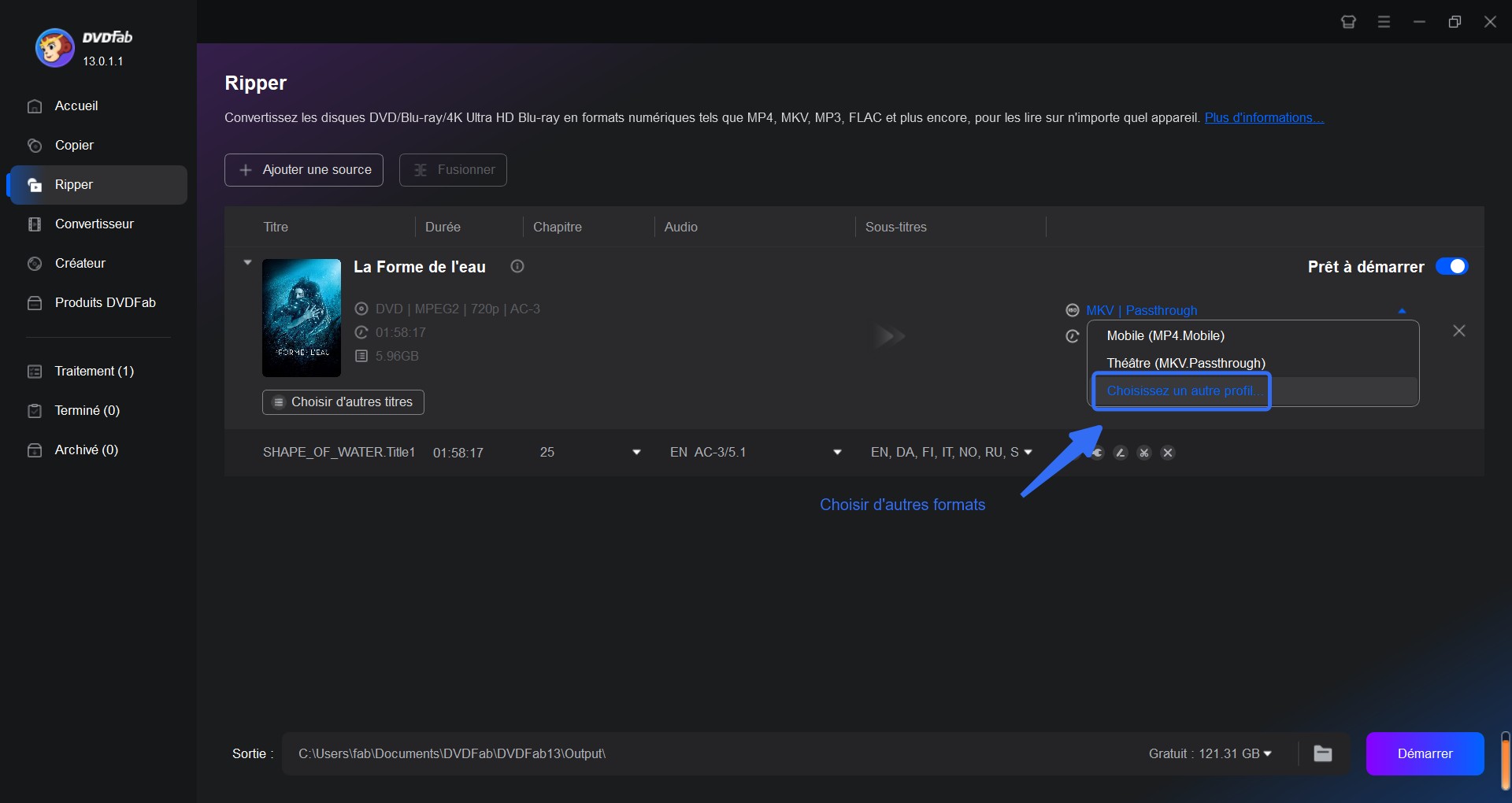
Task: Collapse the MKV | Passthrough profile dropdown
Action: 1402,311
